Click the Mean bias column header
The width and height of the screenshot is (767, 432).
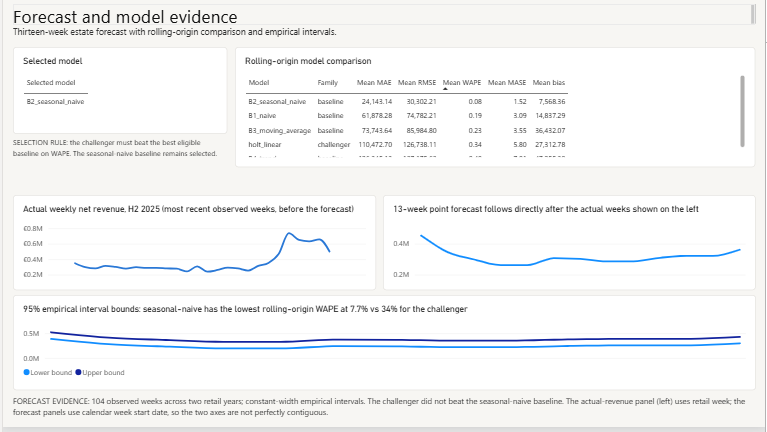pyautogui.click(x=549, y=83)
